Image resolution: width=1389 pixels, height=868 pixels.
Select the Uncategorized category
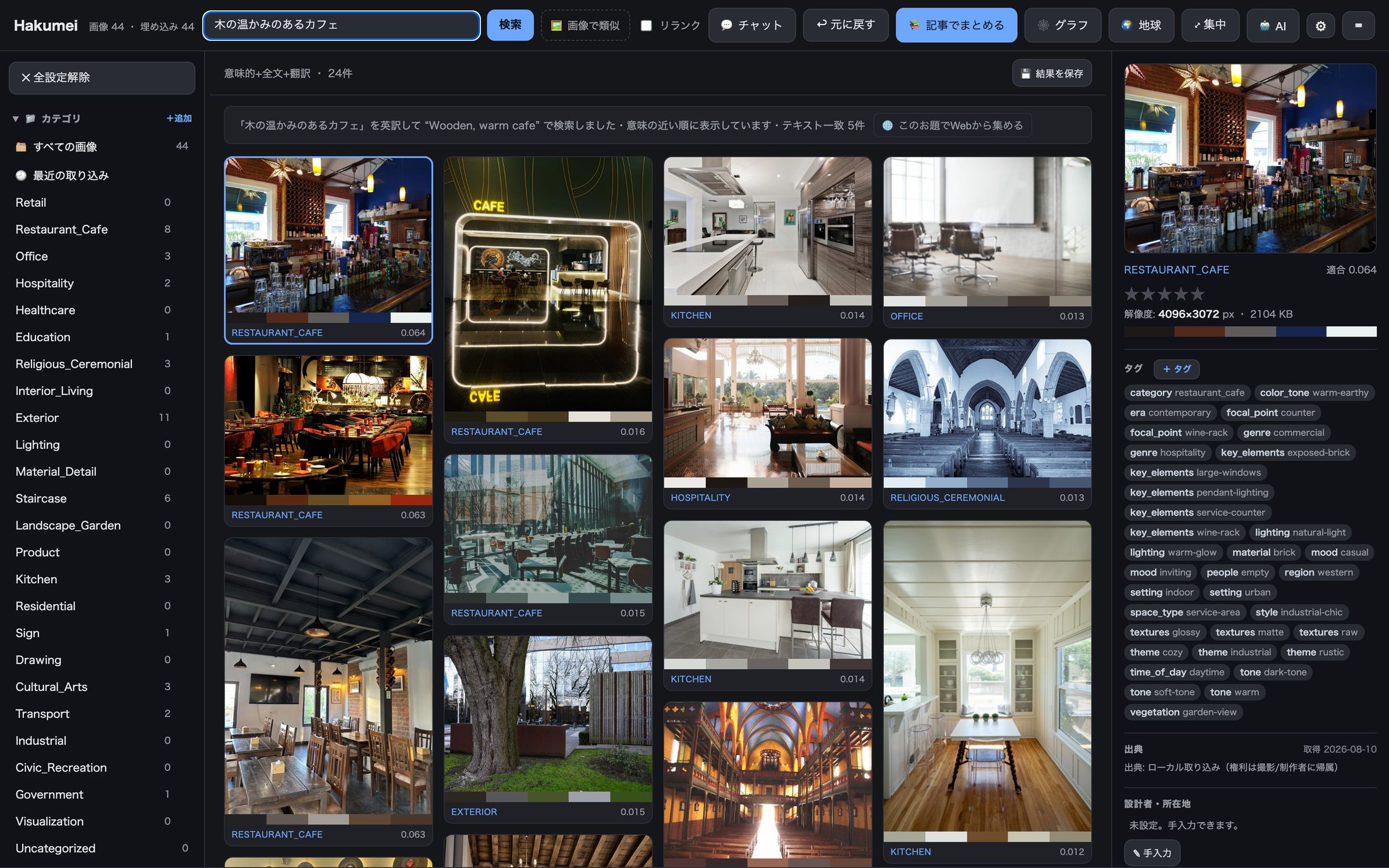102,848
